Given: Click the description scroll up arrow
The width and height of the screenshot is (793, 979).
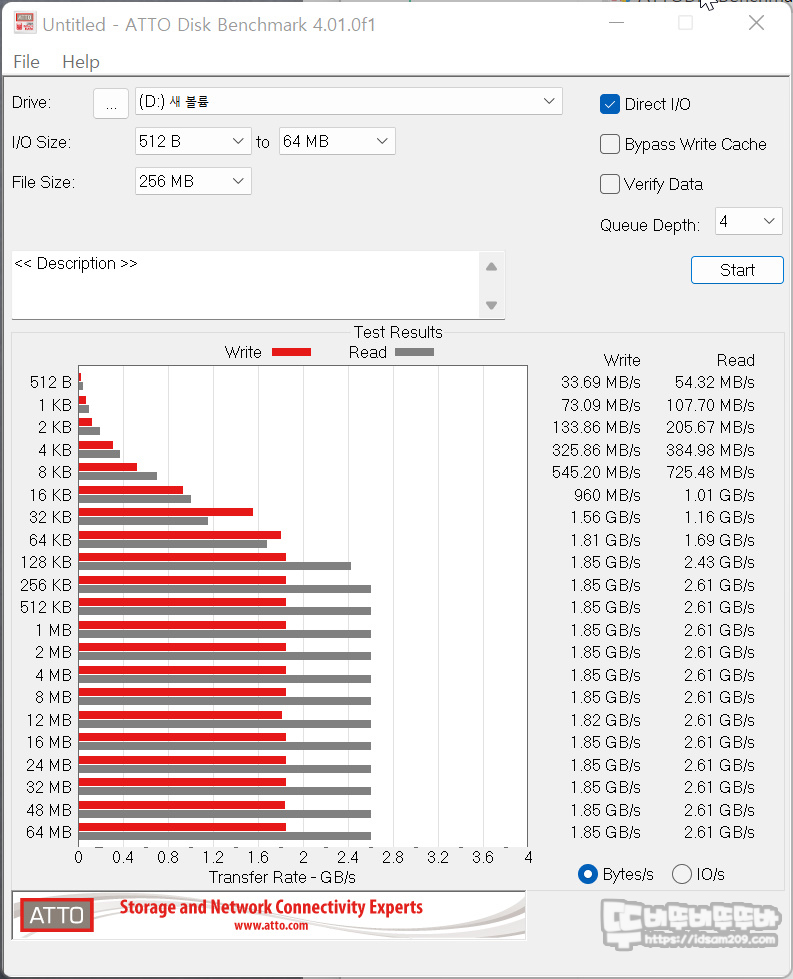Looking at the screenshot, I should tap(491, 267).
